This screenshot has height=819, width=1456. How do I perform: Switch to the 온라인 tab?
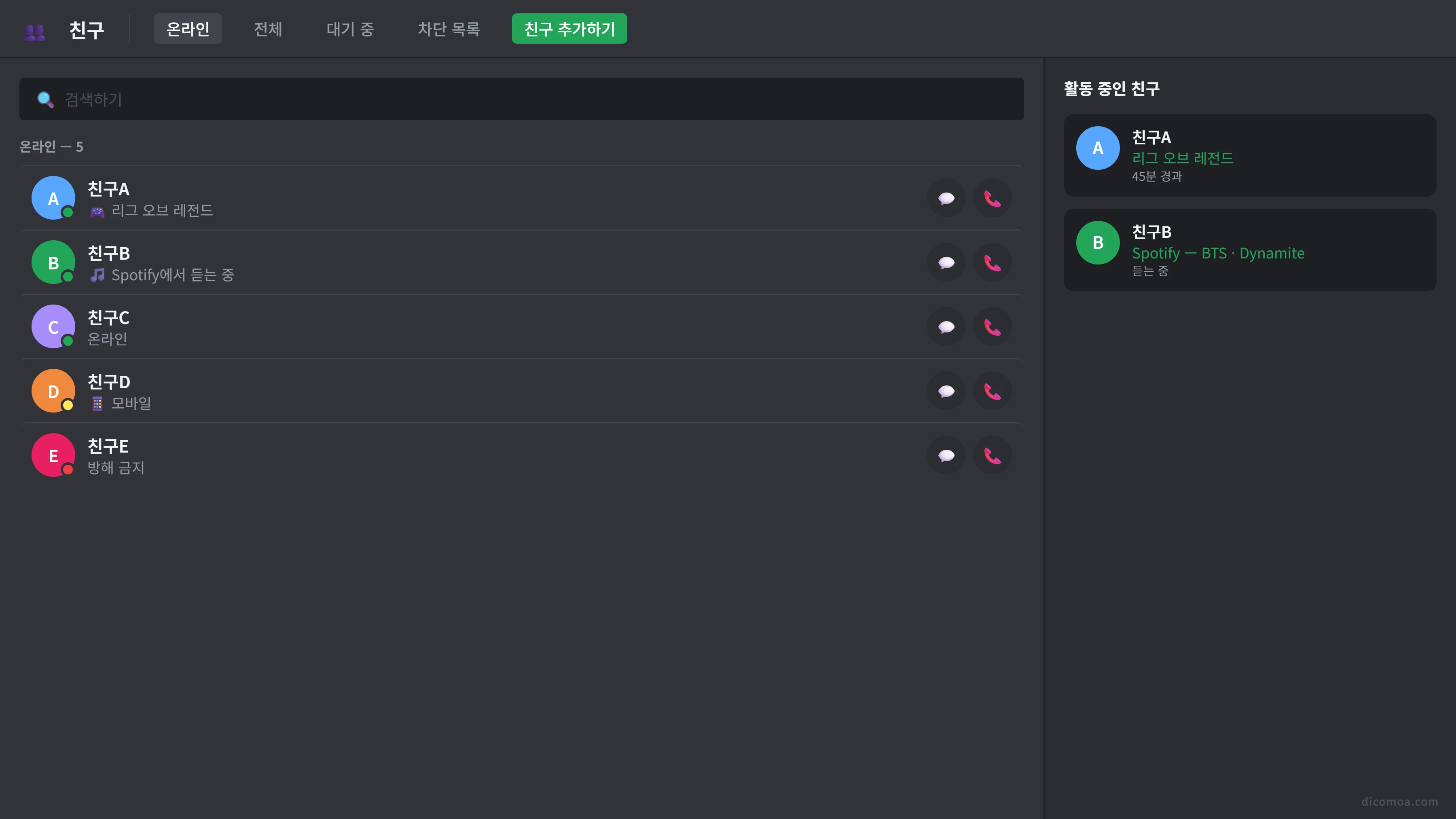188,29
